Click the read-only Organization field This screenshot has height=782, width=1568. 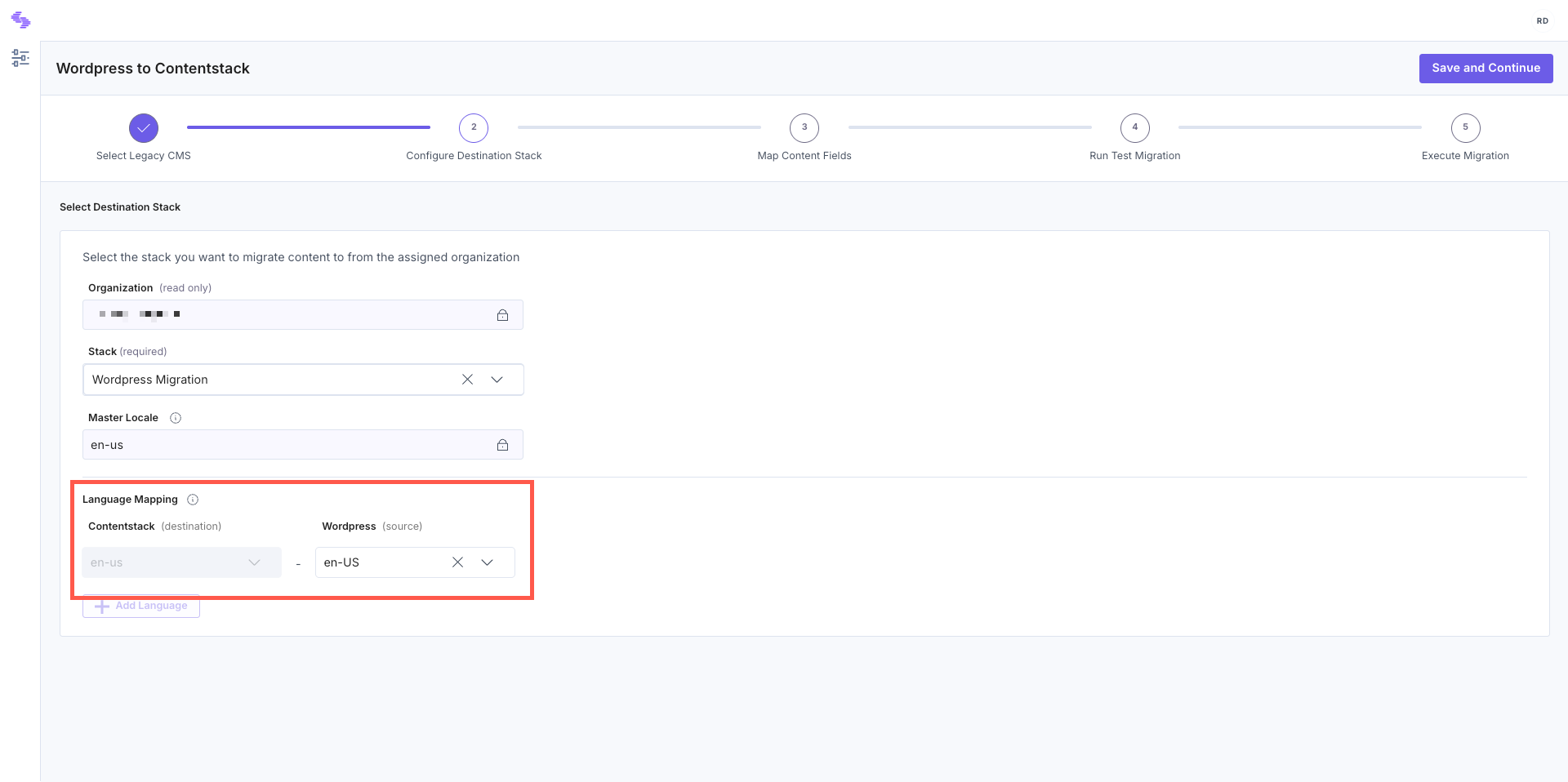[x=303, y=315]
